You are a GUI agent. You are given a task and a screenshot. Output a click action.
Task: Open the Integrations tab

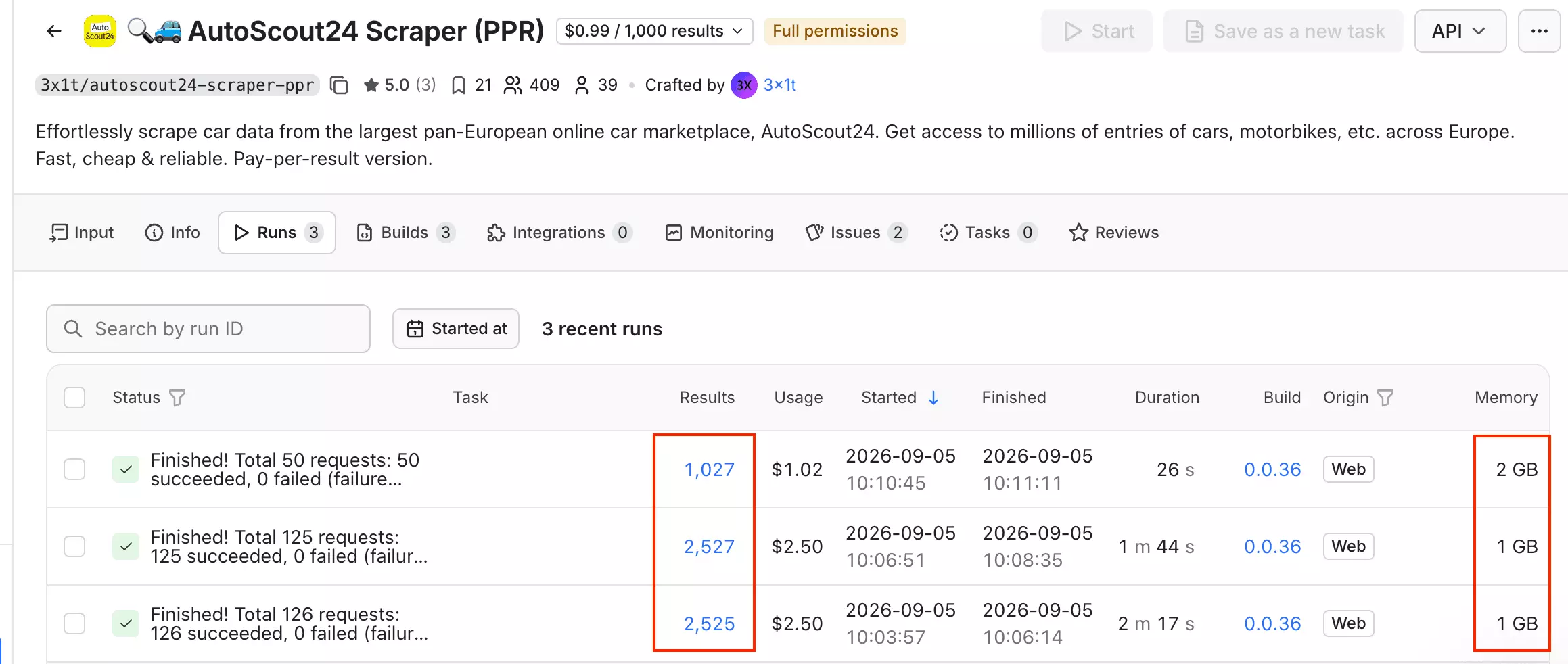559,233
